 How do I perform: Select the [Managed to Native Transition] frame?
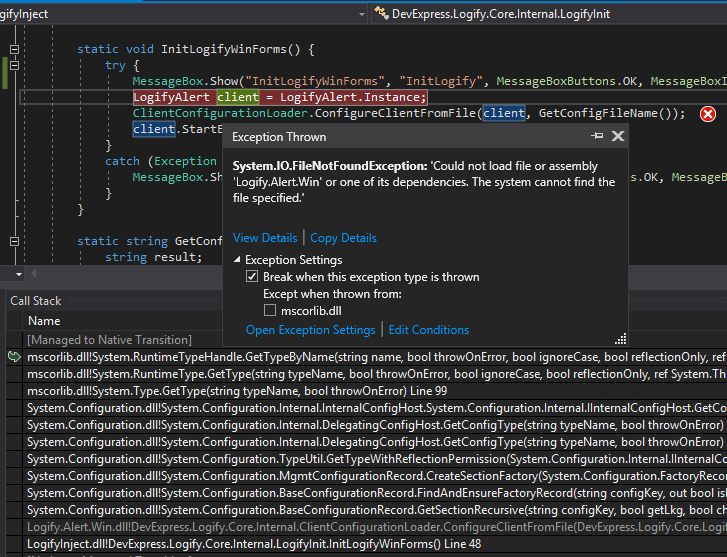pos(109,340)
